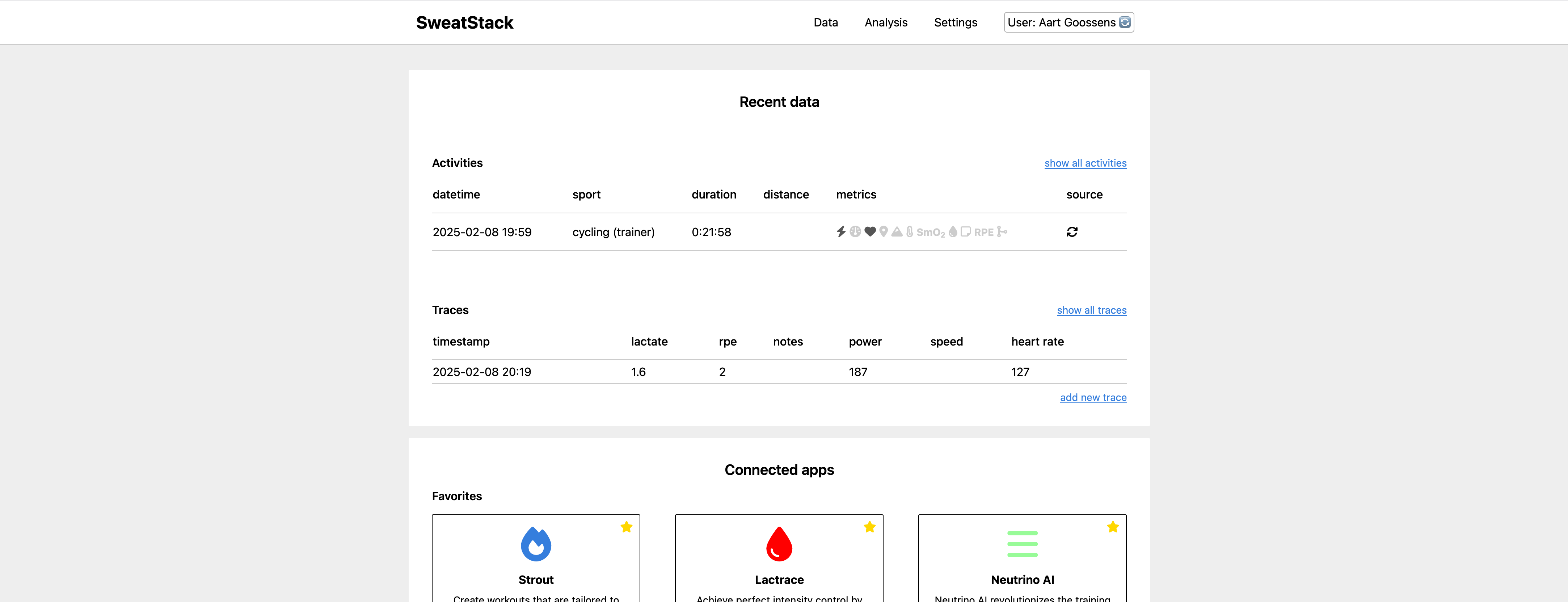The image size is (1568, 602).
Task: Click the notes column header
Action: pyautogui.click(x=788, y=341)
